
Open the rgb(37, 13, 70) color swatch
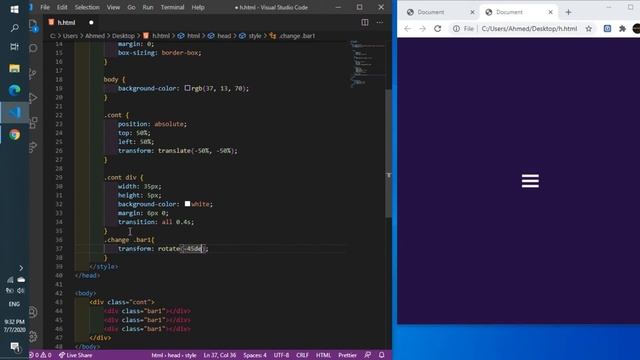pyautogui.click(x=187, y=88)
